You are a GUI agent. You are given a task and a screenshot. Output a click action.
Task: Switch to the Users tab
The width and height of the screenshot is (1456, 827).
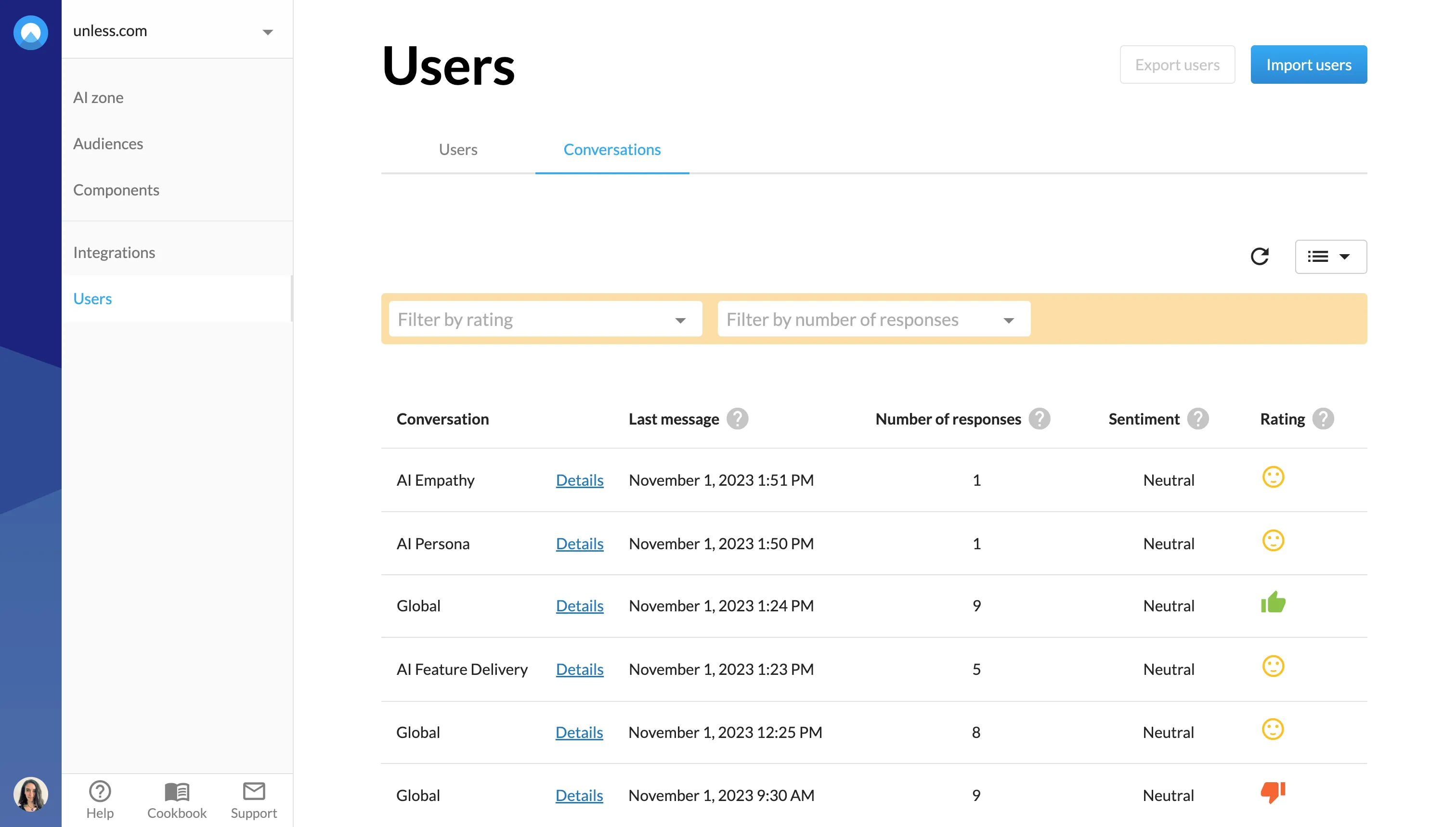(x=458, y=149)
